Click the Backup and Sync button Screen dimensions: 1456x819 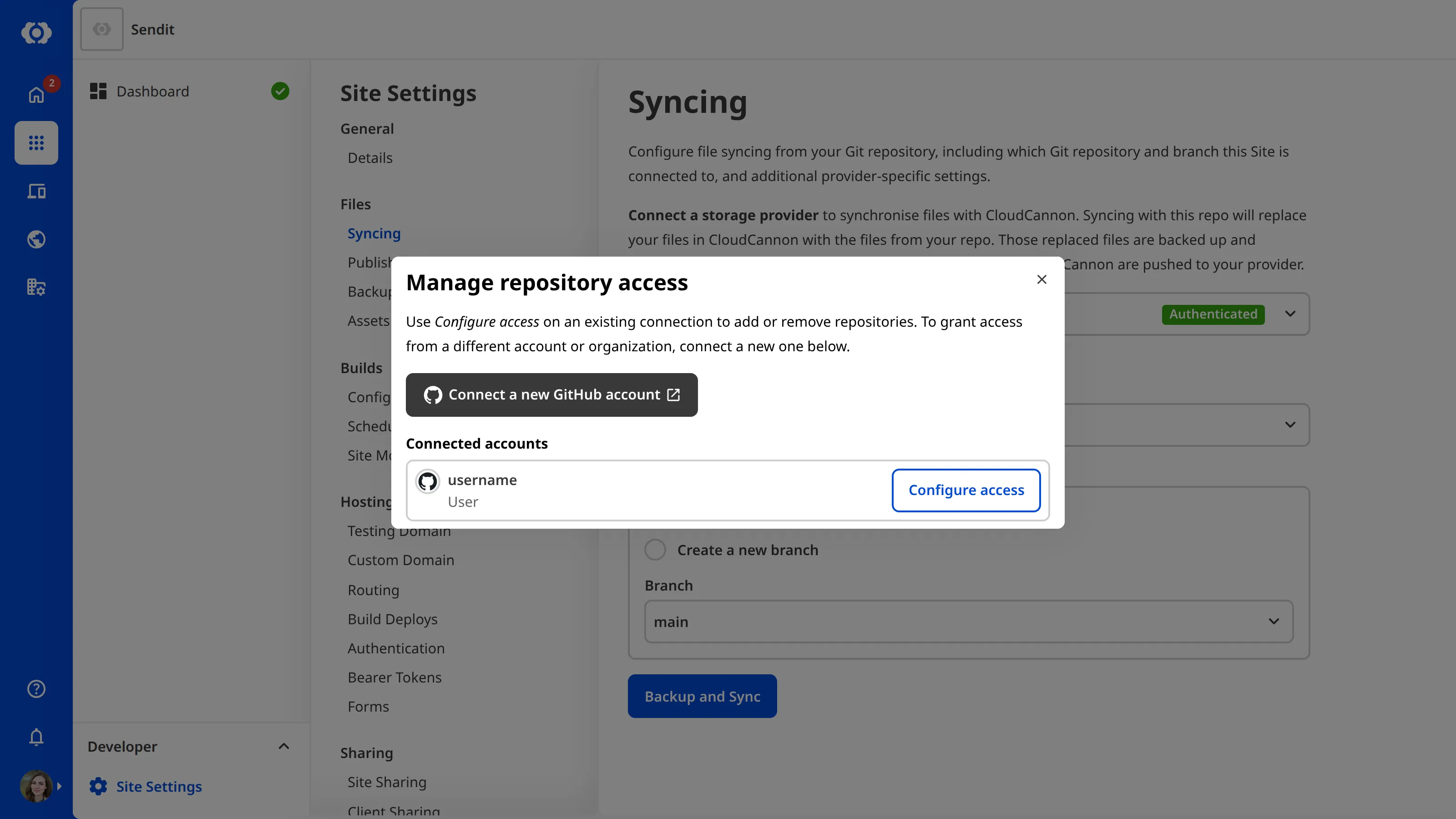pos(702,696)
